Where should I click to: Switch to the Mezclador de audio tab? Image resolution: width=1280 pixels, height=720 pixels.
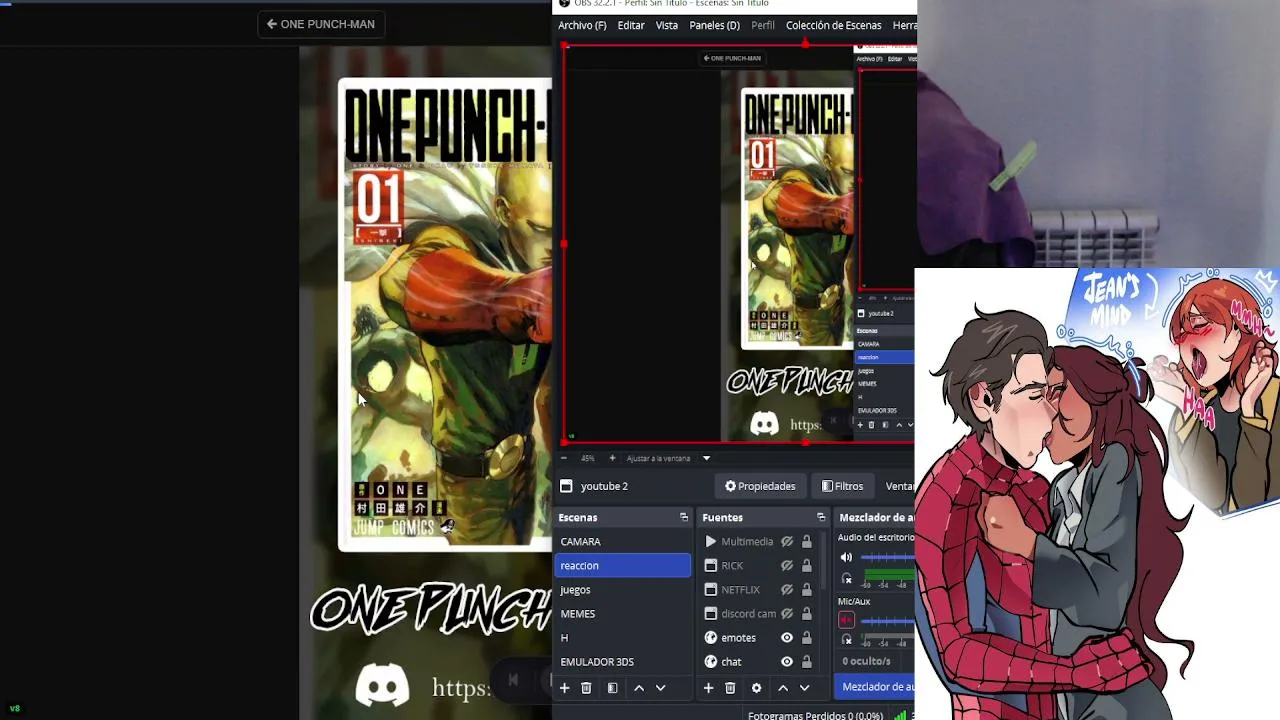coord(877,687)
